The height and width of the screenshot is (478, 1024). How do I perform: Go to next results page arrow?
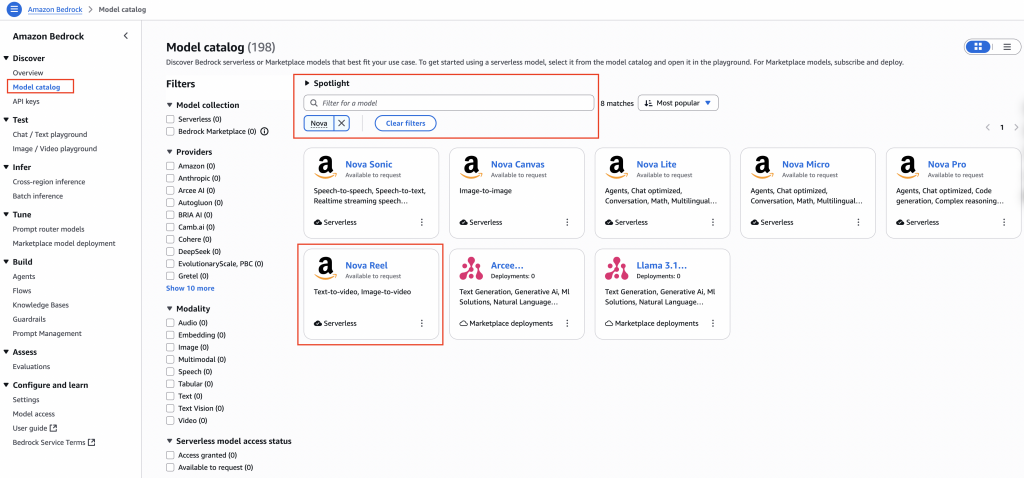1016,127
